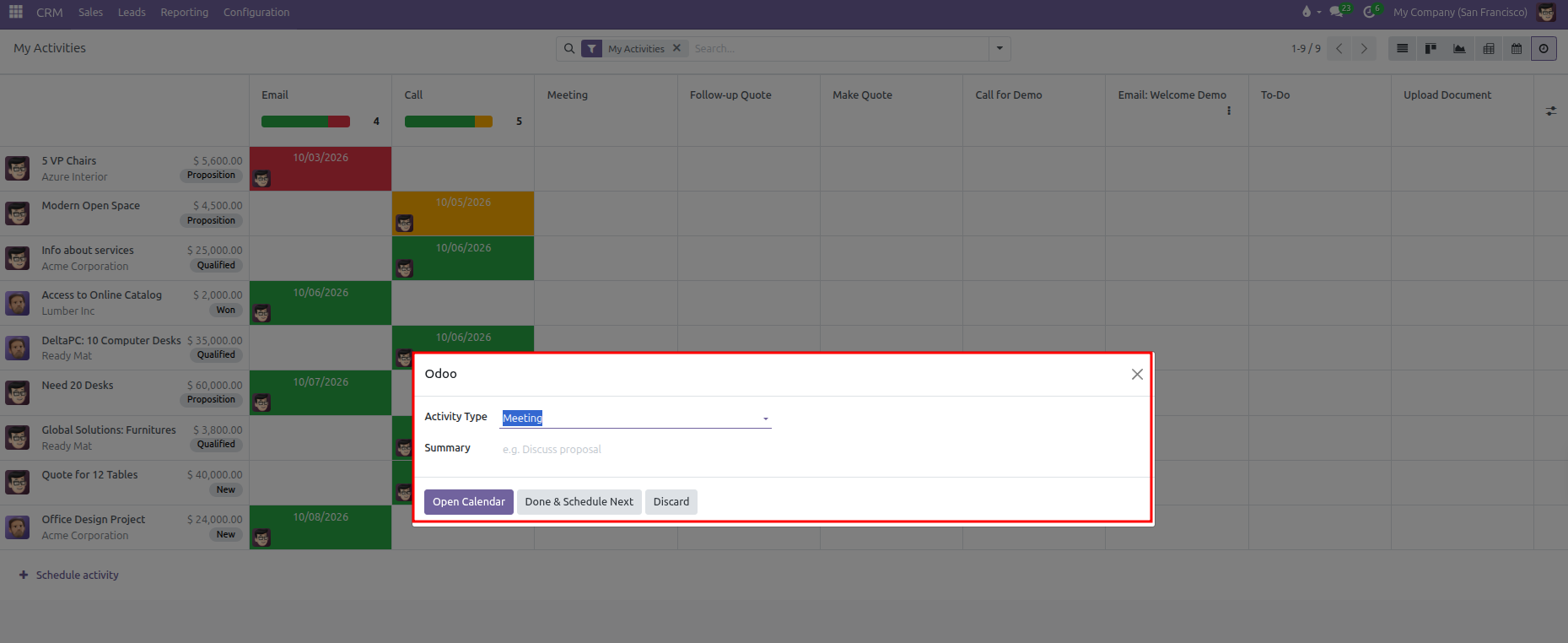
Task: Switch to calendar view
Action: pos(1516,49)
